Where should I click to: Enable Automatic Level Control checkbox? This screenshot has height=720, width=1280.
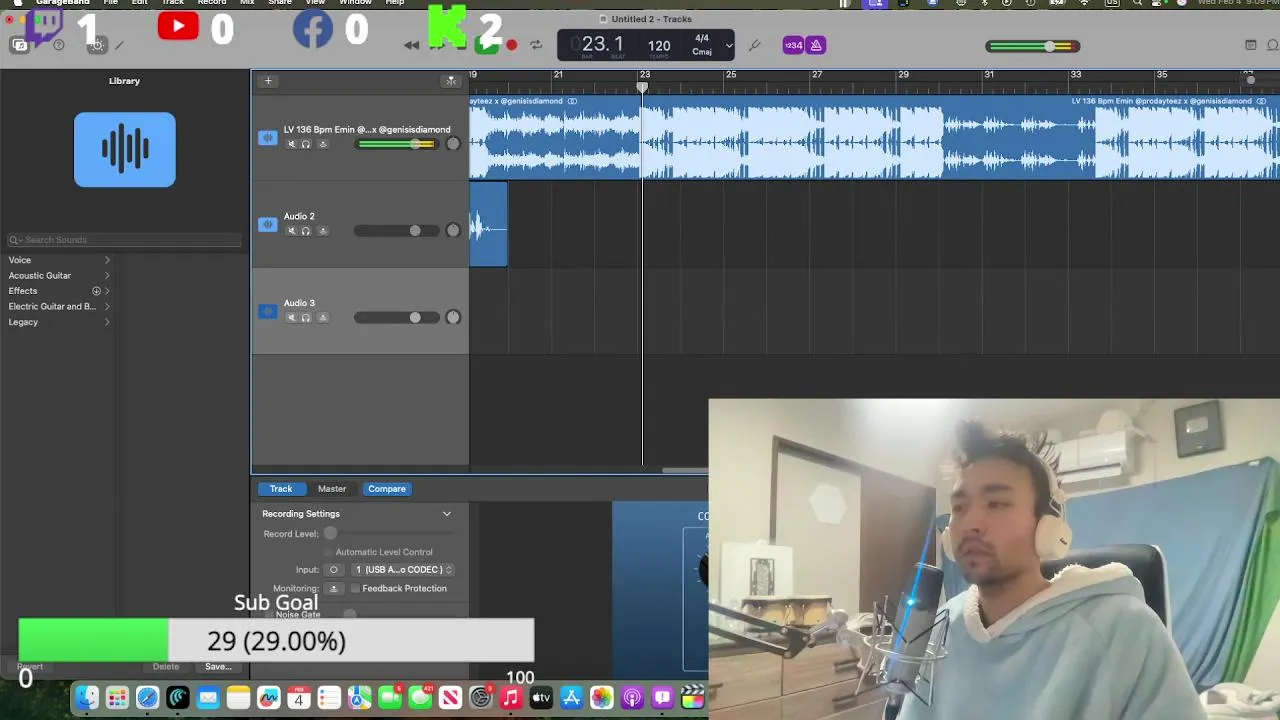click(x=328, y=552)
